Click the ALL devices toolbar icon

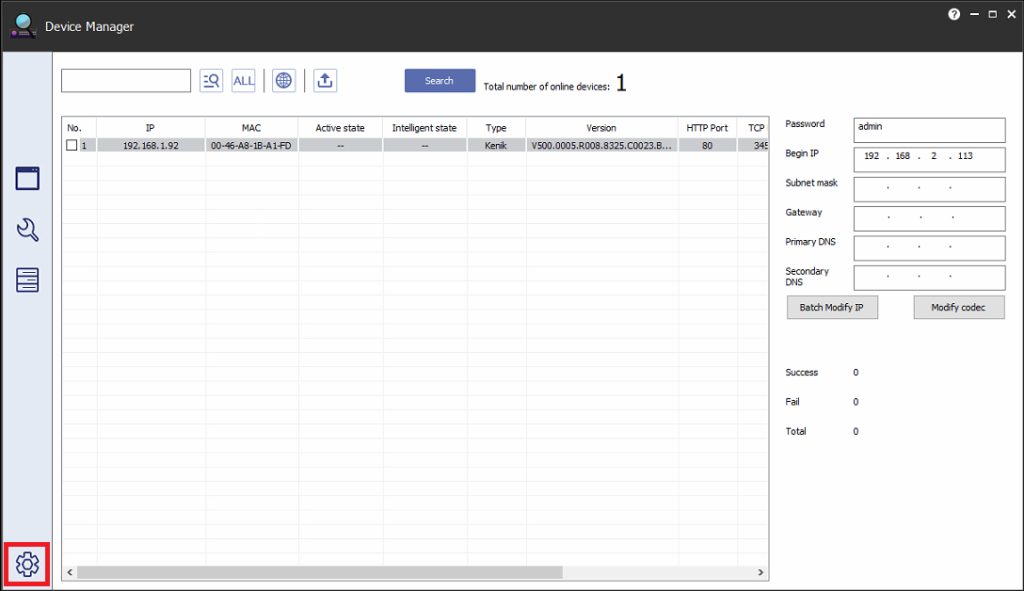[x=243, y=81]
